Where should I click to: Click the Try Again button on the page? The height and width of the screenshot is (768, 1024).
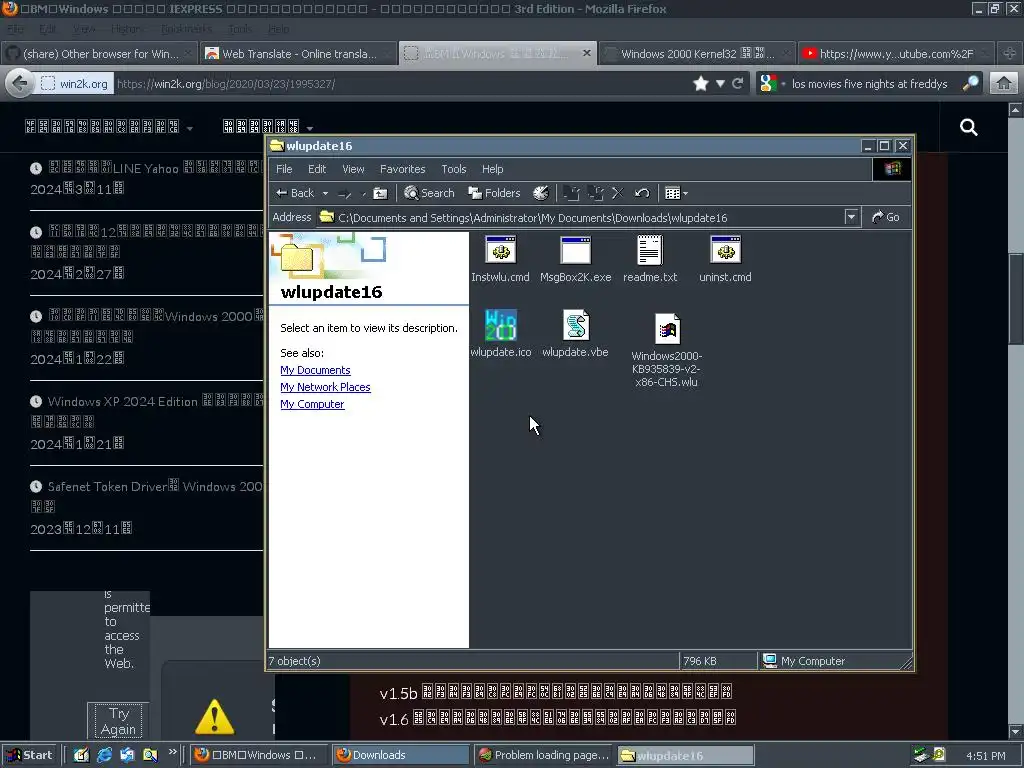pos(119,721)
